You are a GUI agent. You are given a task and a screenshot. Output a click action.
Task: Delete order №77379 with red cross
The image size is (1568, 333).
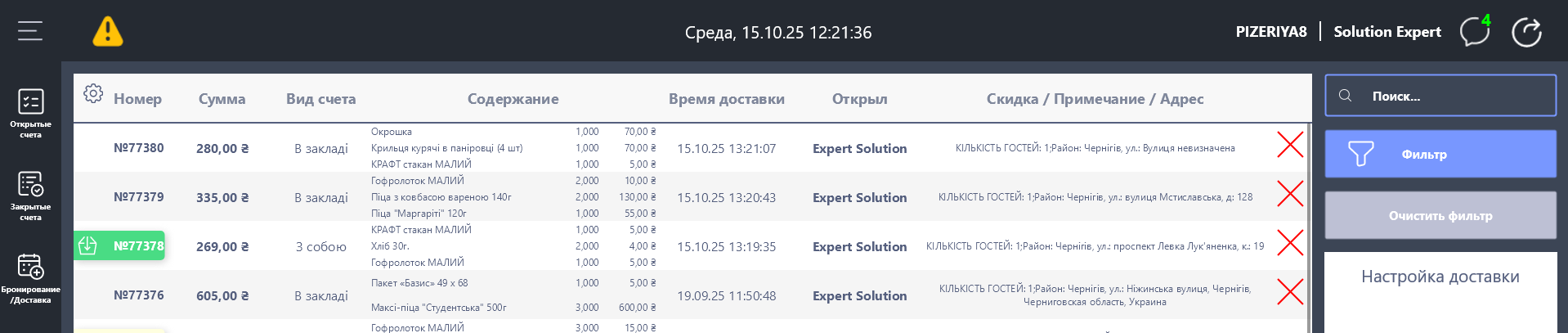coord(1290,194)
